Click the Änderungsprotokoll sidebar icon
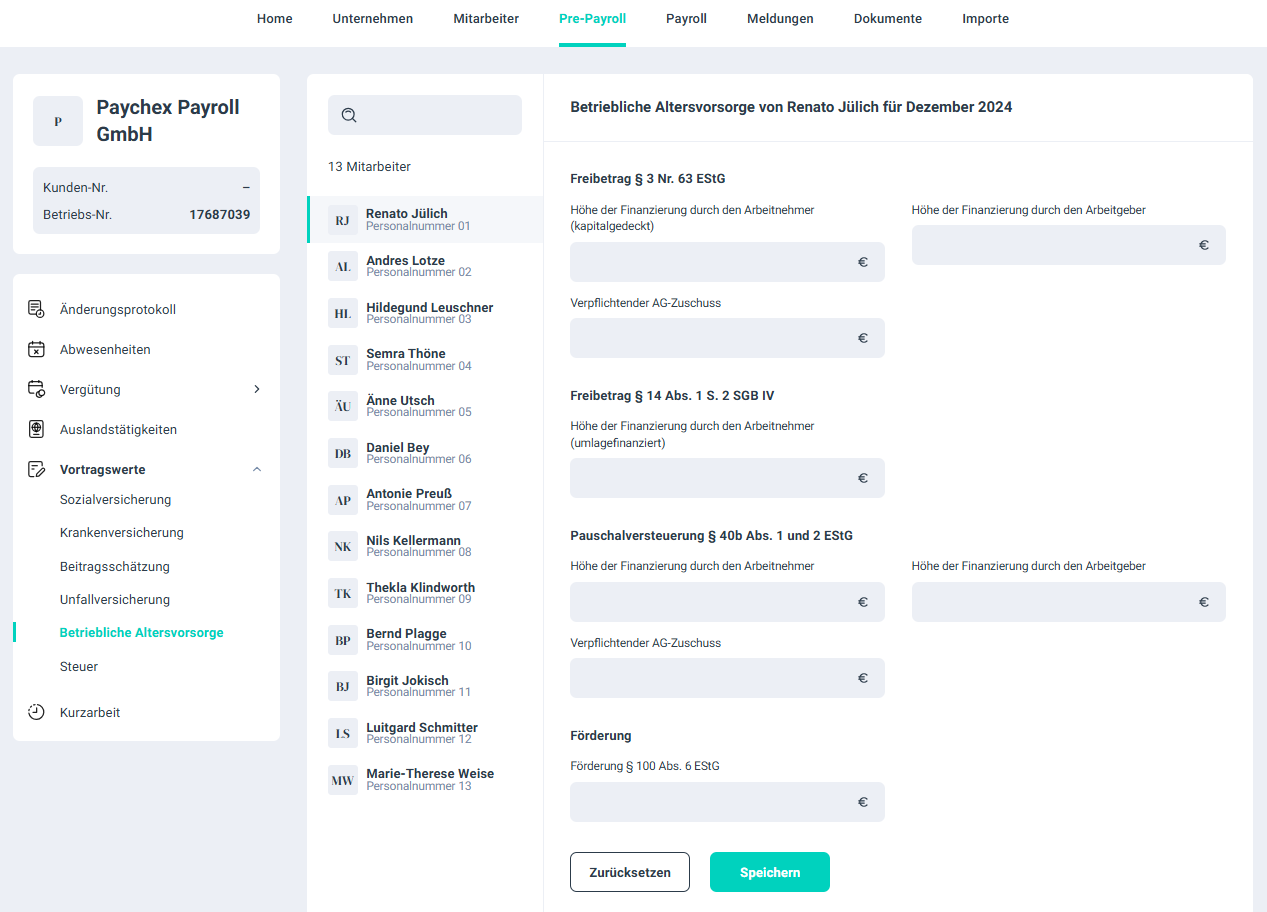This screenshot has width=1267, height=912. coord(36,309)
